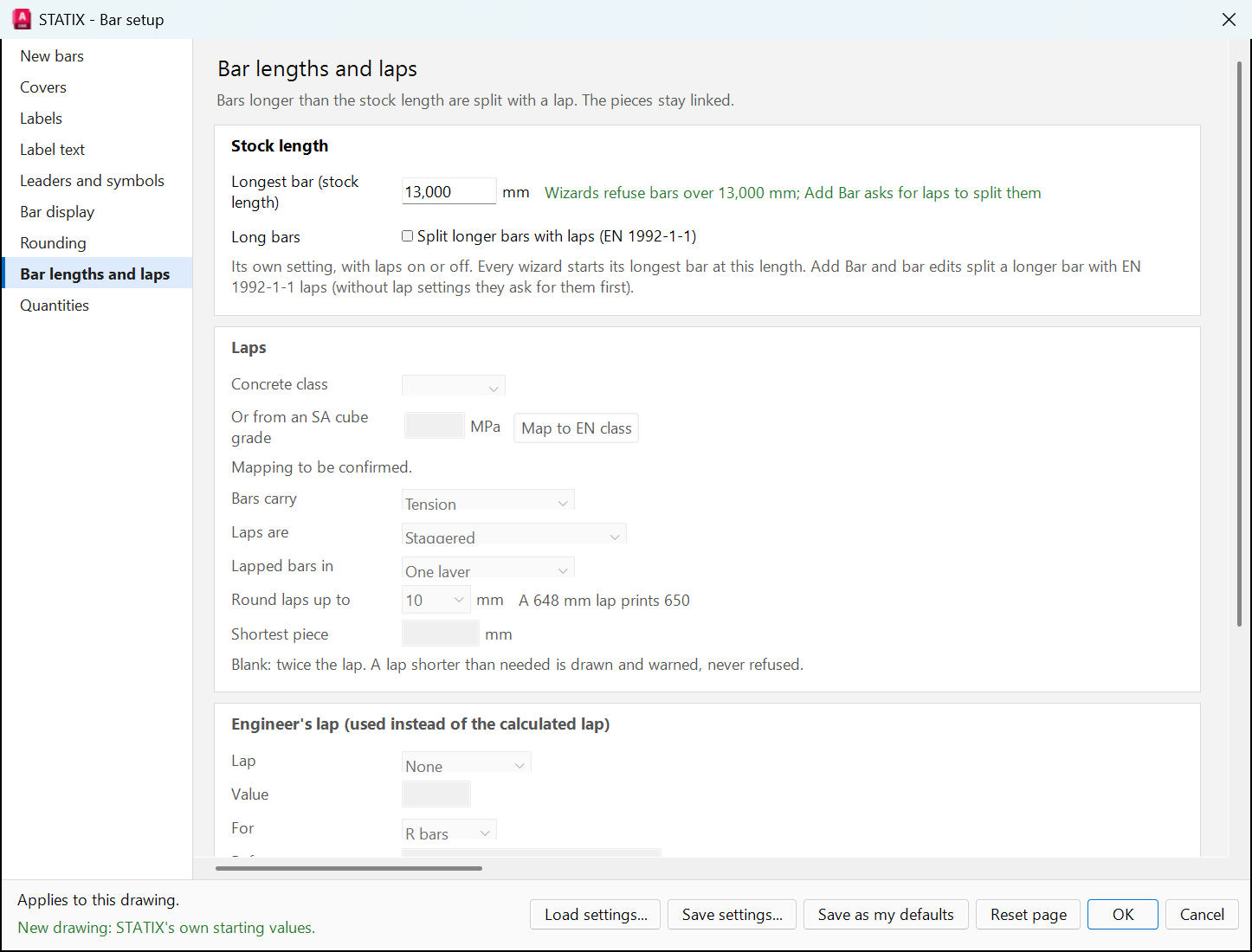Image resolution: width=1252 pixels, height=952 pixels.
Task: Open the Concrete class dropdown
Action: pos(454,385)
